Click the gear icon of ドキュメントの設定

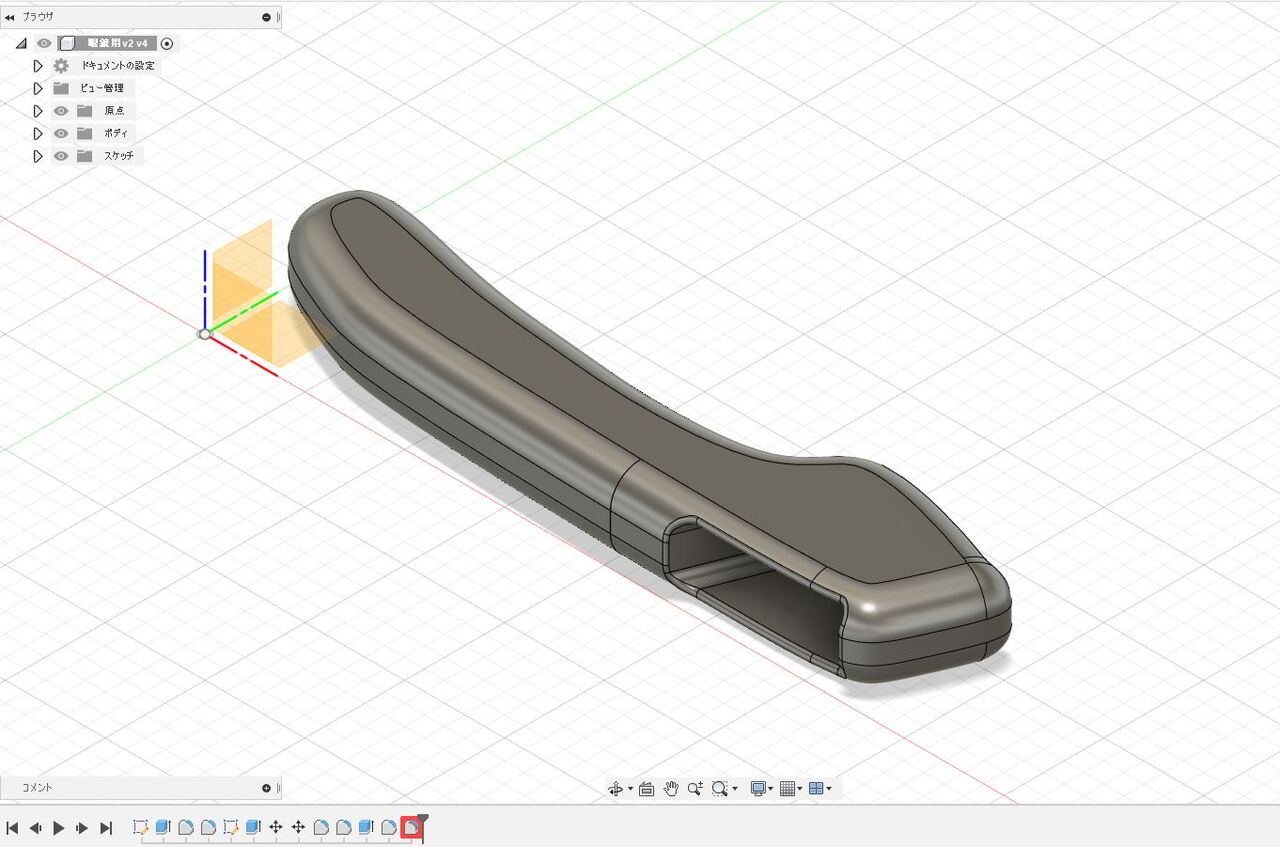(61, 66)
